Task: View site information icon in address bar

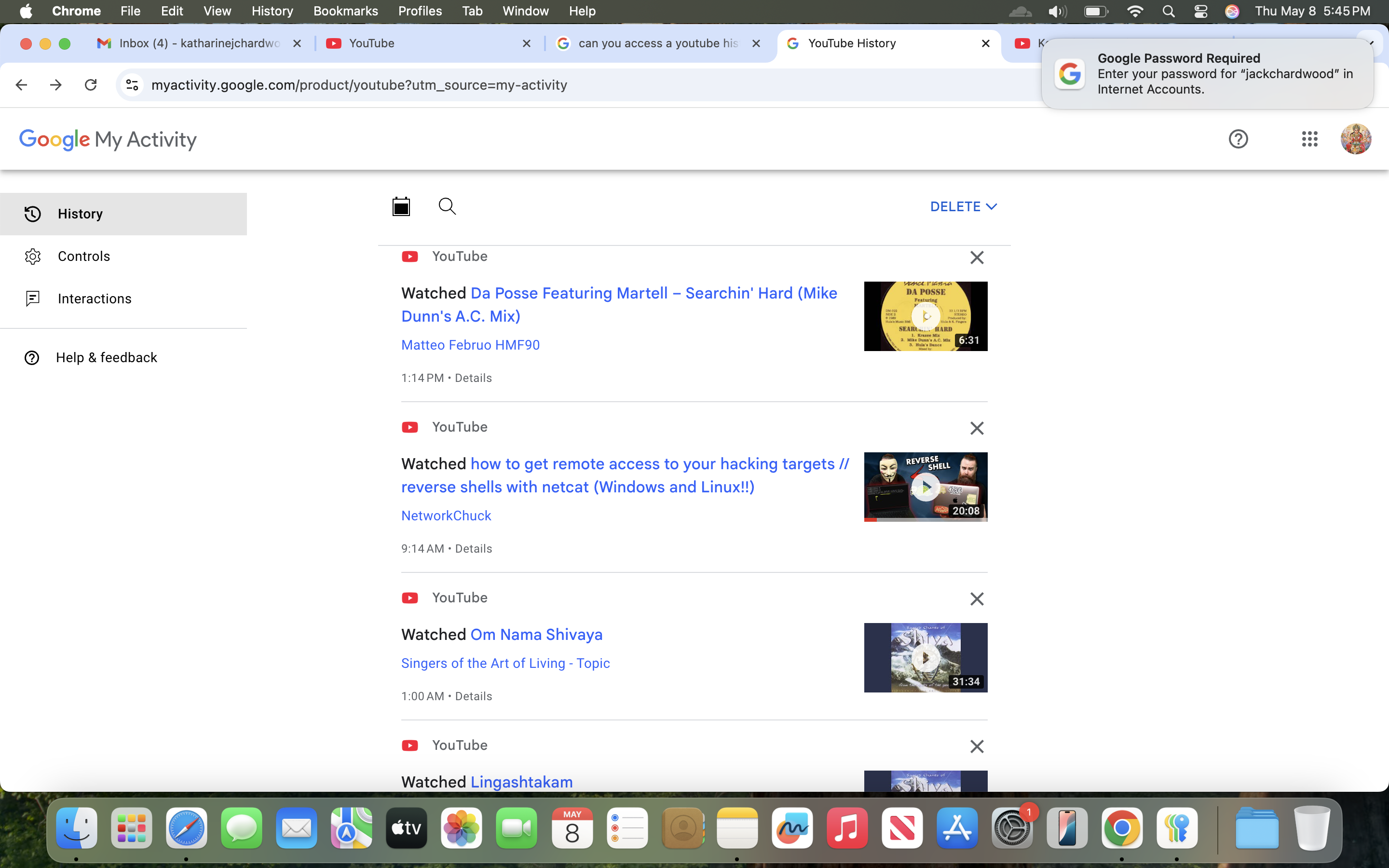Action: pyautogui.click(x=132, y=85)
